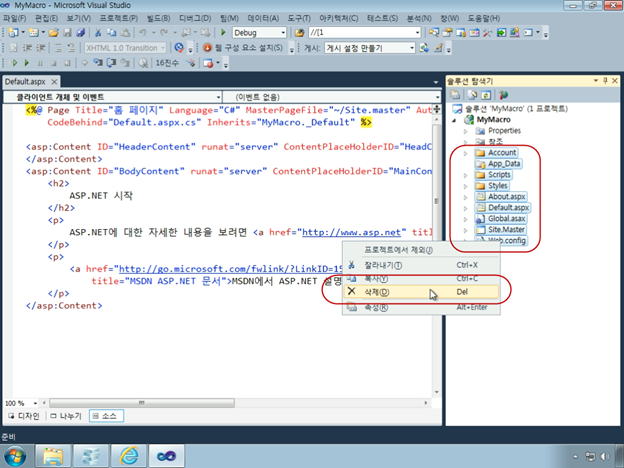Click the green Start Debugging play icon
This screenshot has width=624, height=468.
click(x=223, y=32)
